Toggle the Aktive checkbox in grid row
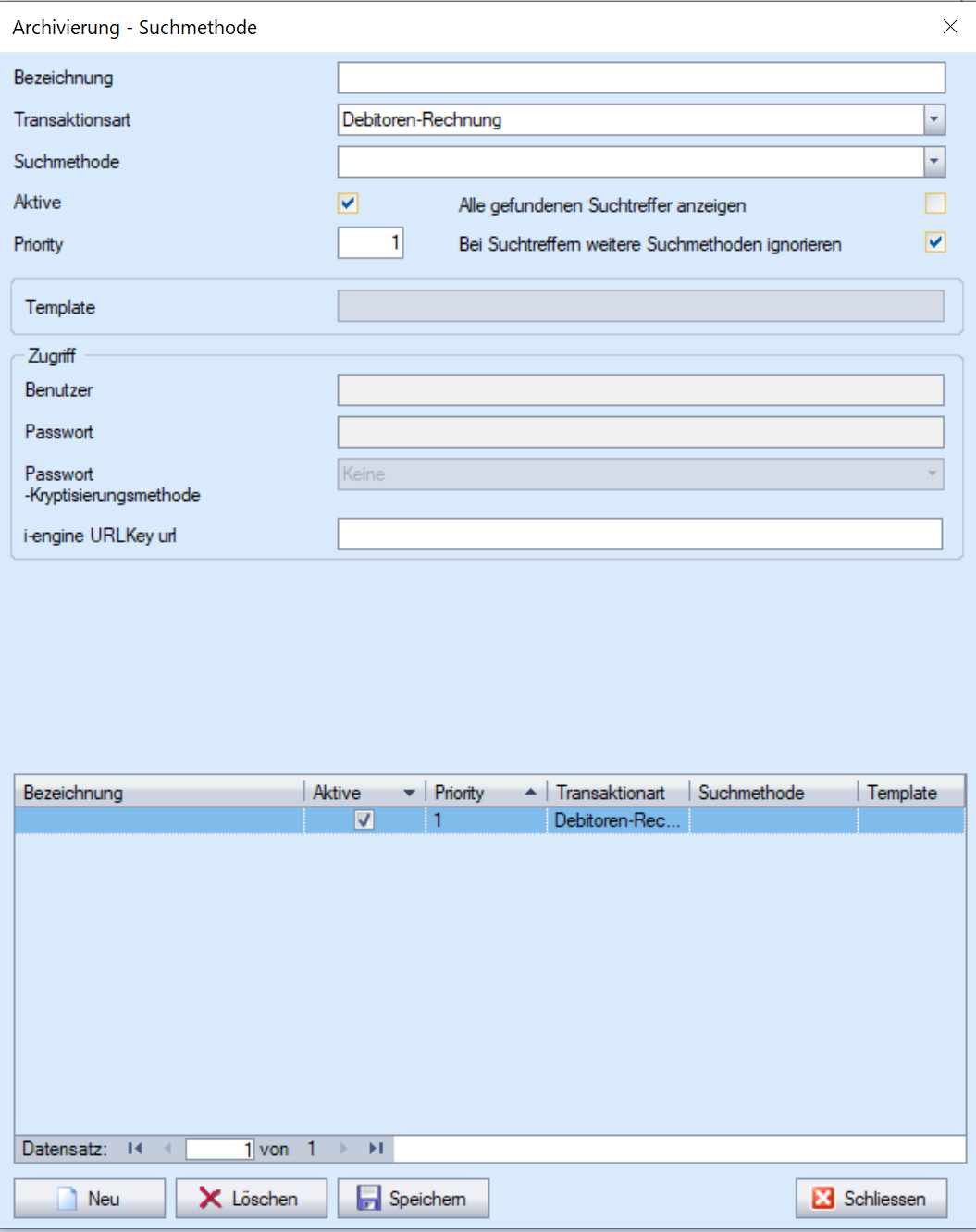This screenshot has height=1232, width=976. 364,820
